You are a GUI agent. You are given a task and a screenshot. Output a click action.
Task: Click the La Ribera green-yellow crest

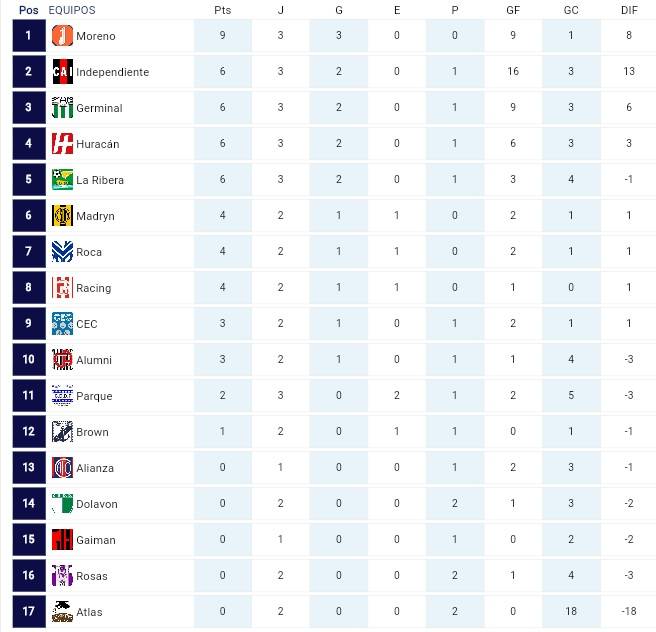pyautogui.click(x=62, y=179)
